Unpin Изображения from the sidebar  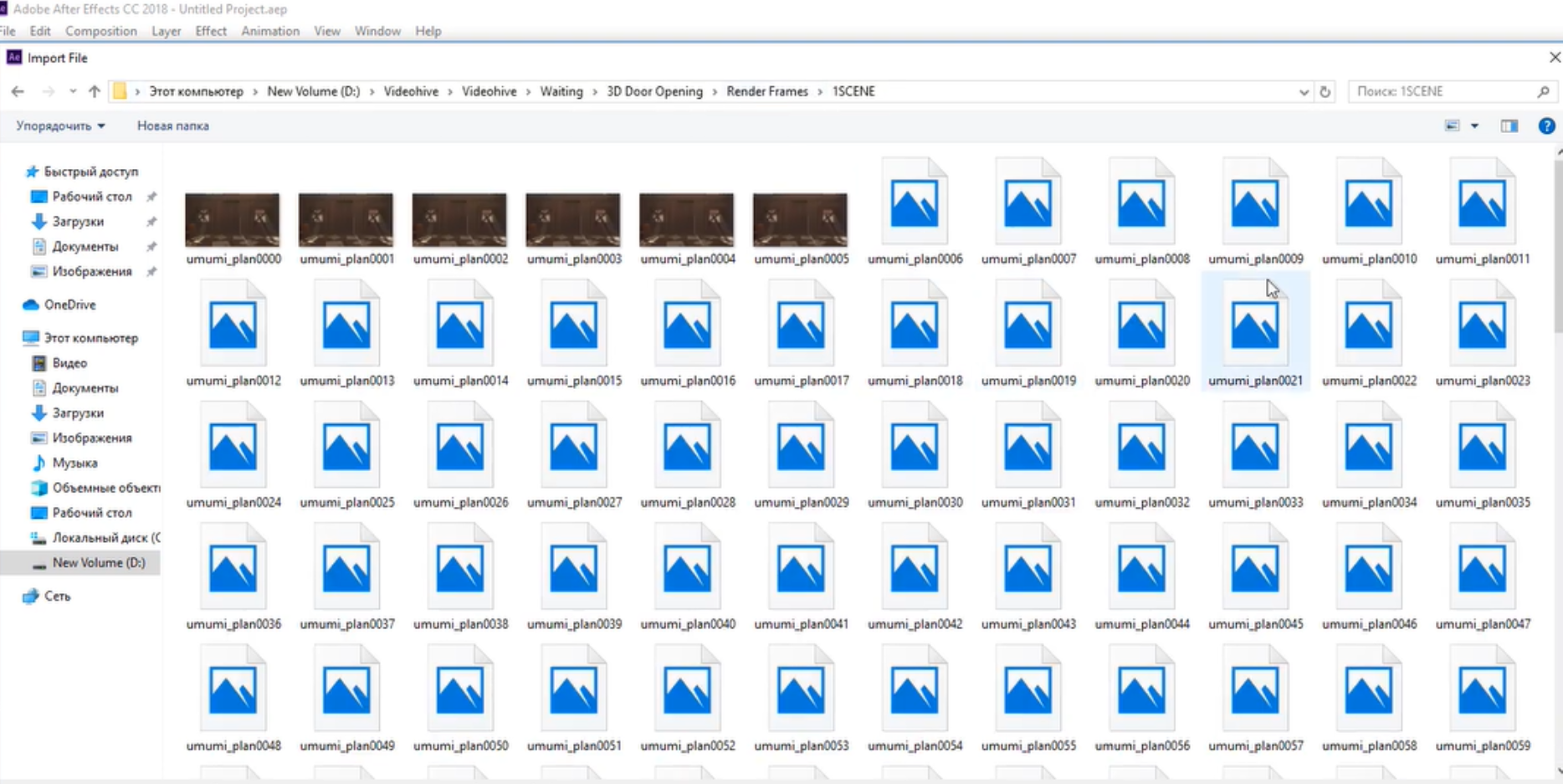152,272
